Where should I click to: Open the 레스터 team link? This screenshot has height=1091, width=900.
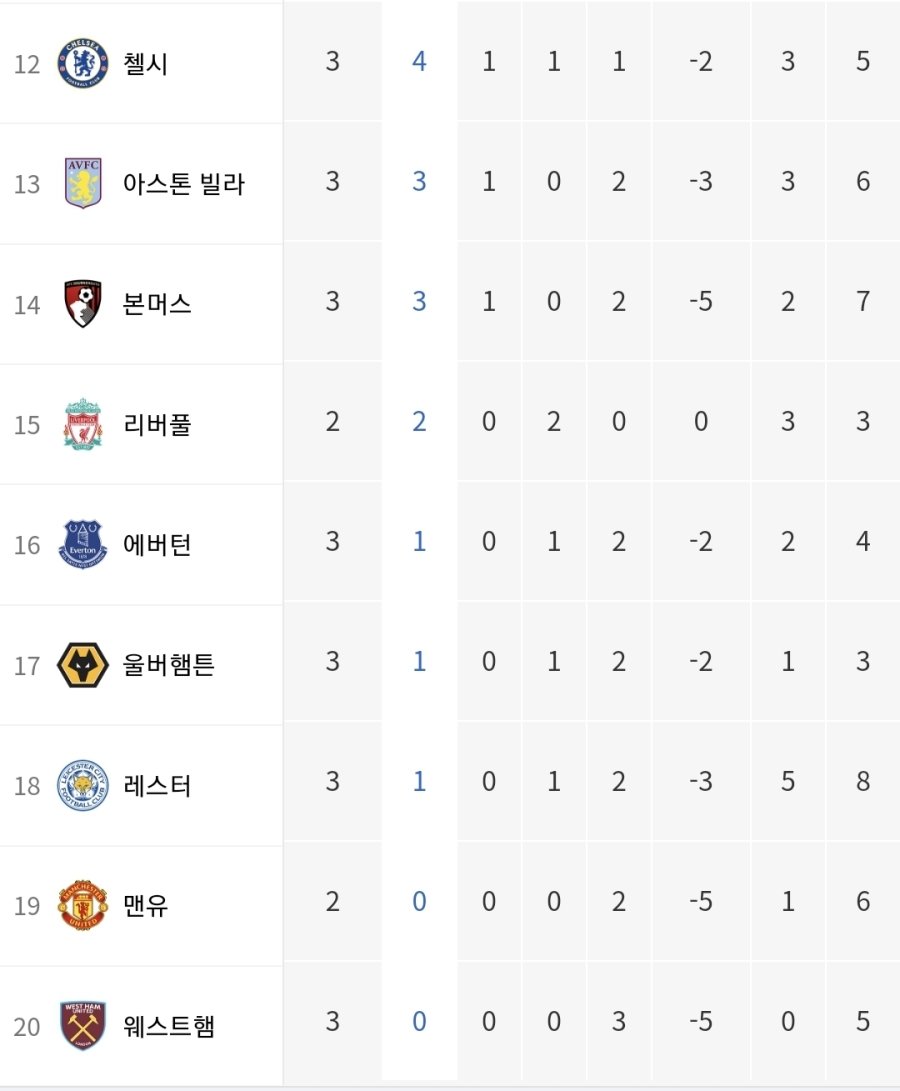click(x=157, y=785)
